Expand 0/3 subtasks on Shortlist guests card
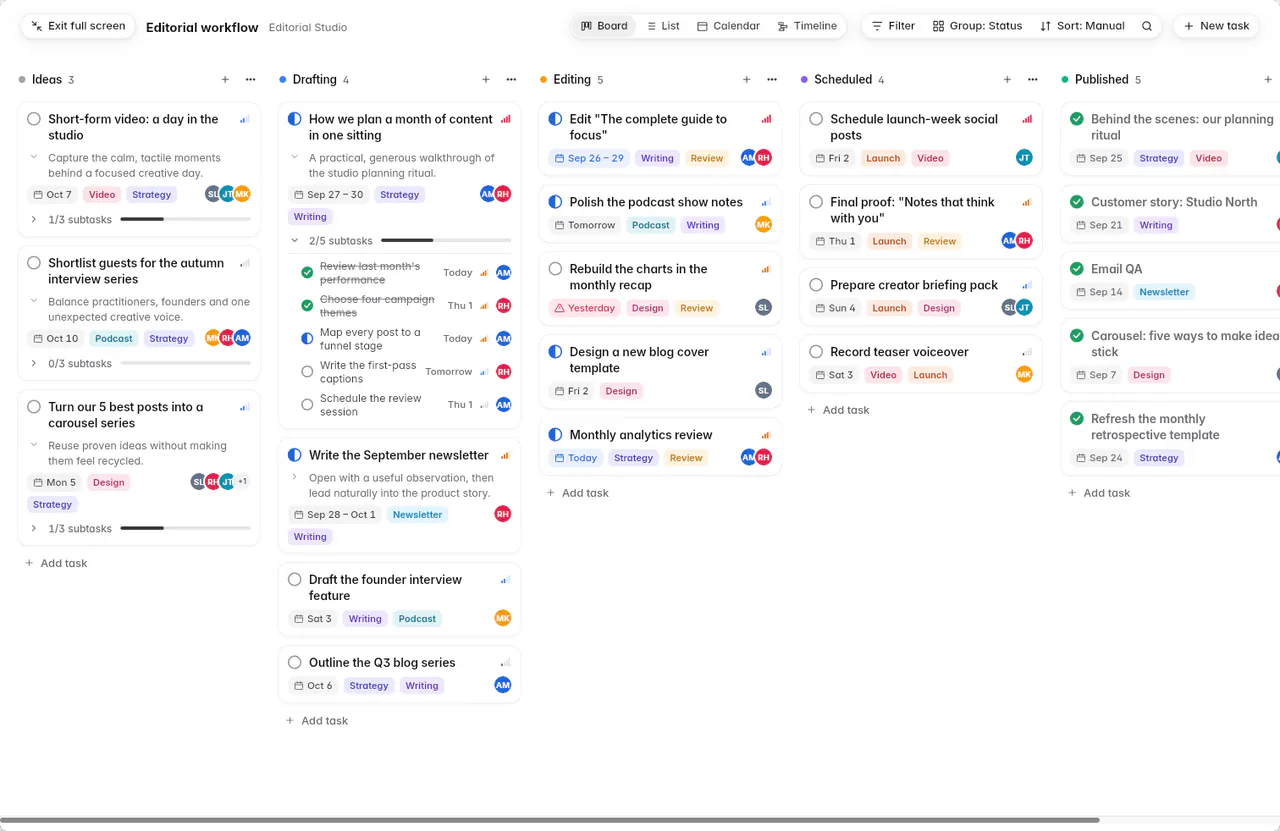 [x=34, y=364]
